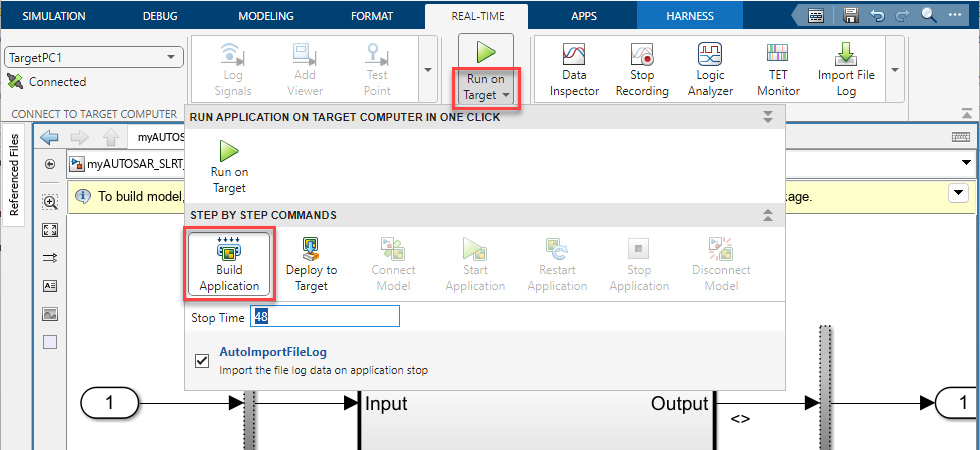
Task: Toggle the Connected target status icon
Action: [15, 81]
